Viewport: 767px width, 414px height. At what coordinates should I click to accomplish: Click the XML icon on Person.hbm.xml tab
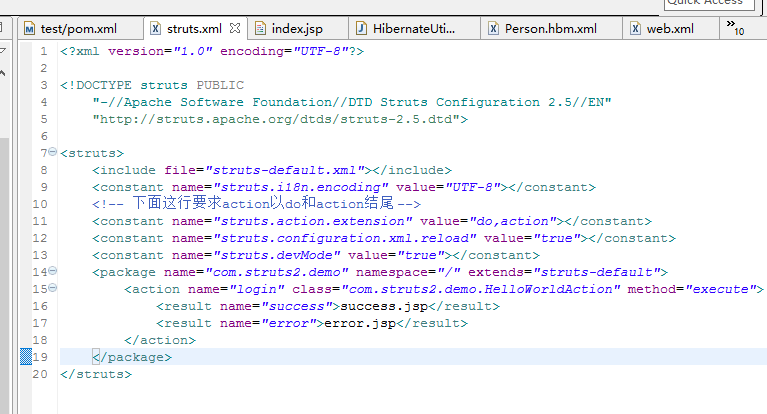[x=494, y=29]
